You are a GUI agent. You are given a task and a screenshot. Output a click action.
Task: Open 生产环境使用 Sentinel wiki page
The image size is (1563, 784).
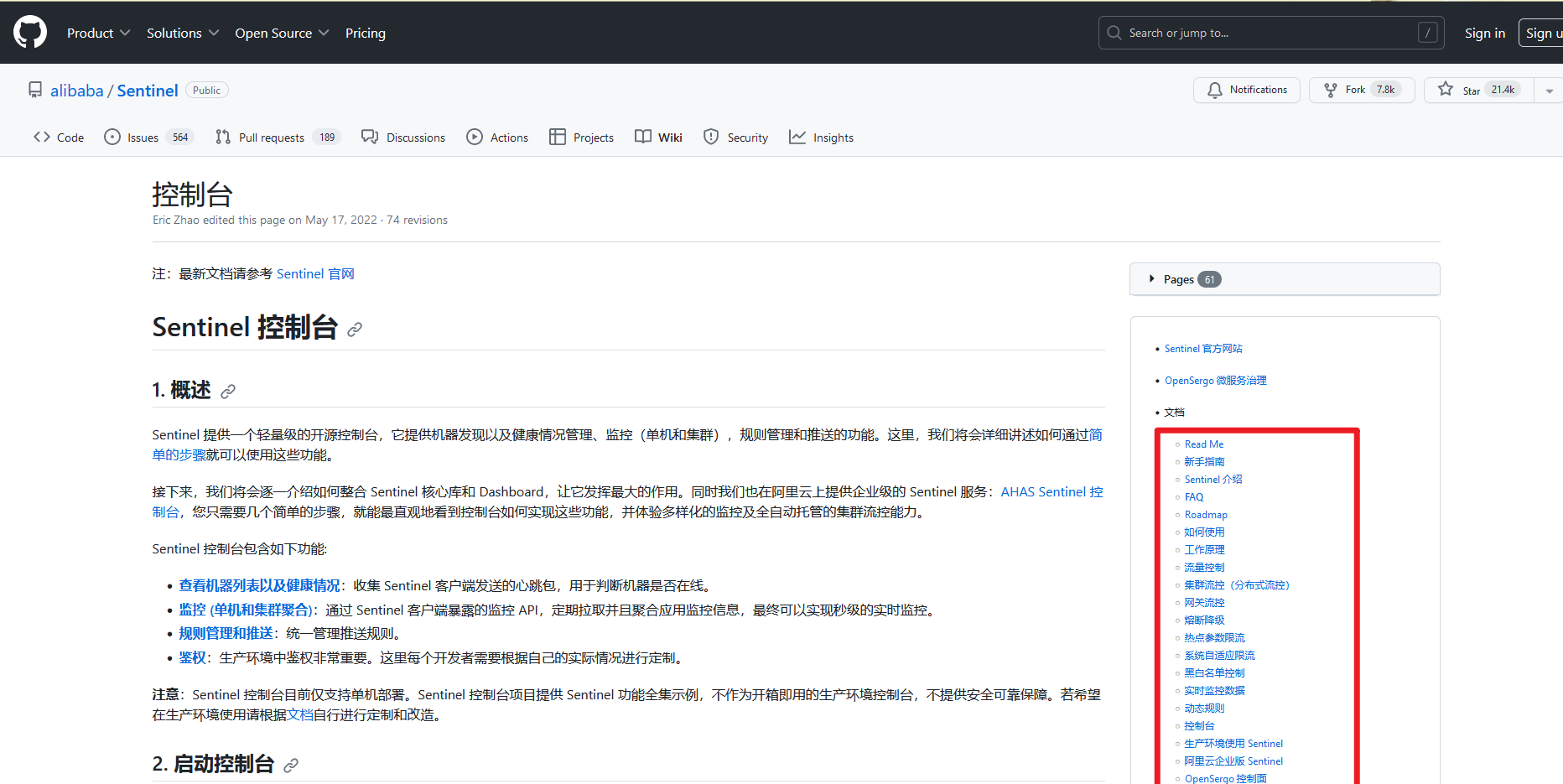(x=1233, y=744)
